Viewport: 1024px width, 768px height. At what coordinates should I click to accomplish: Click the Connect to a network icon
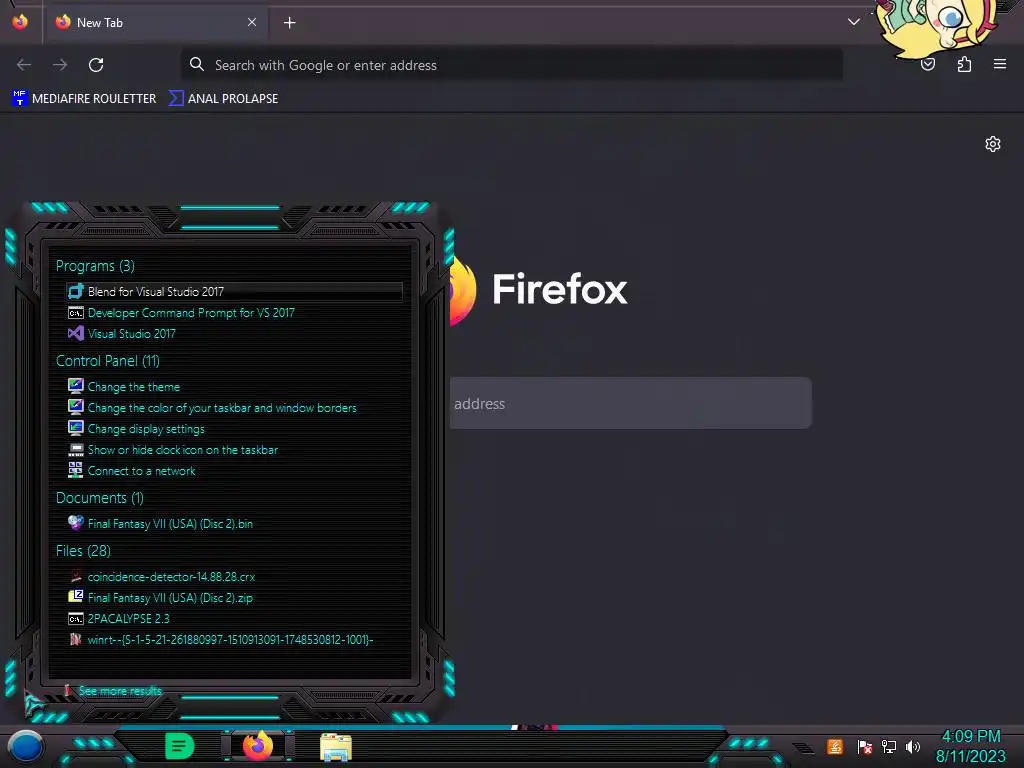[76, 470]
